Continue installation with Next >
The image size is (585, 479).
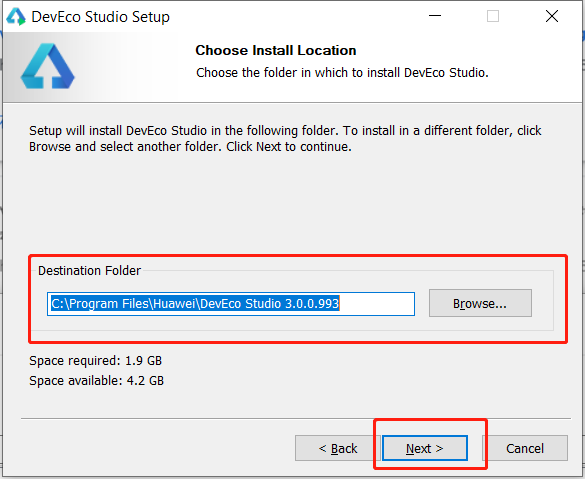[425, 448]
